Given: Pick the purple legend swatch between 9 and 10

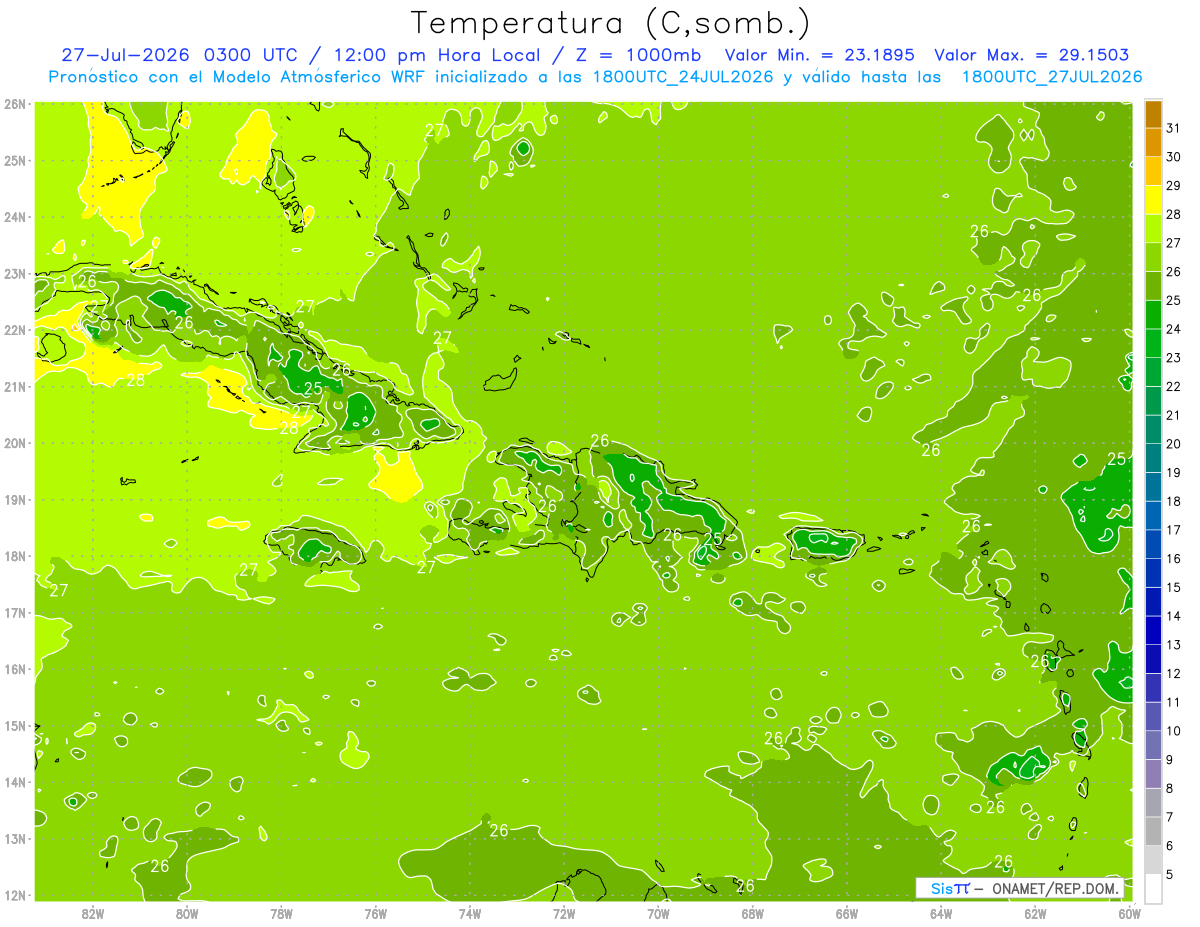Looking at the screenshot, I should (x=1153, y=744).
